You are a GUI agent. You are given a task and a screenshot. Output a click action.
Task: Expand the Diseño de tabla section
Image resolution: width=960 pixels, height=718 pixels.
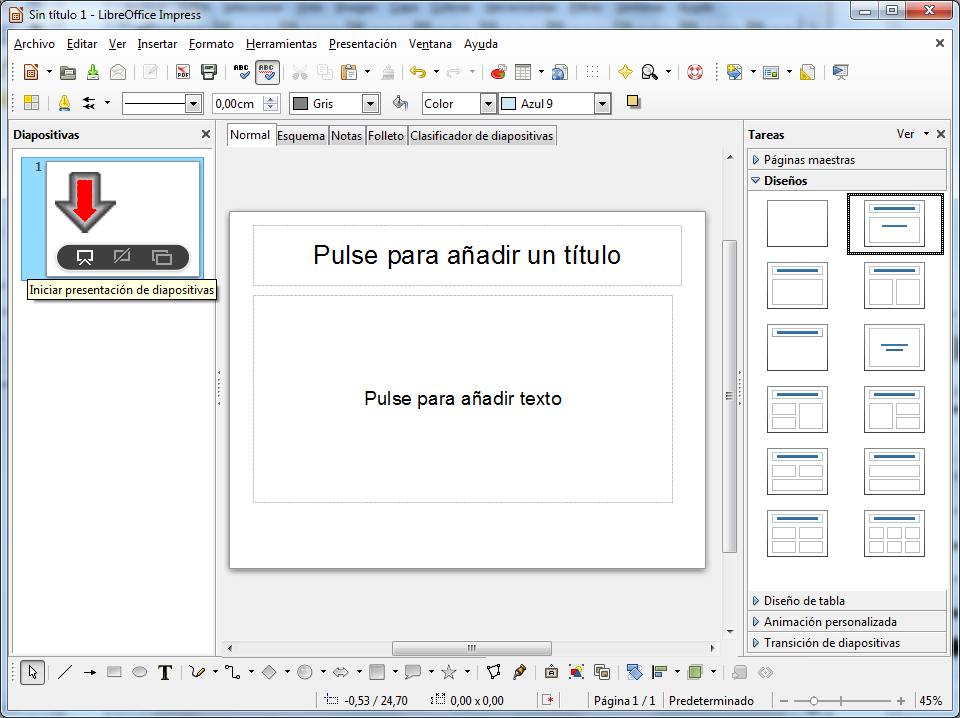tap(847, 600)
